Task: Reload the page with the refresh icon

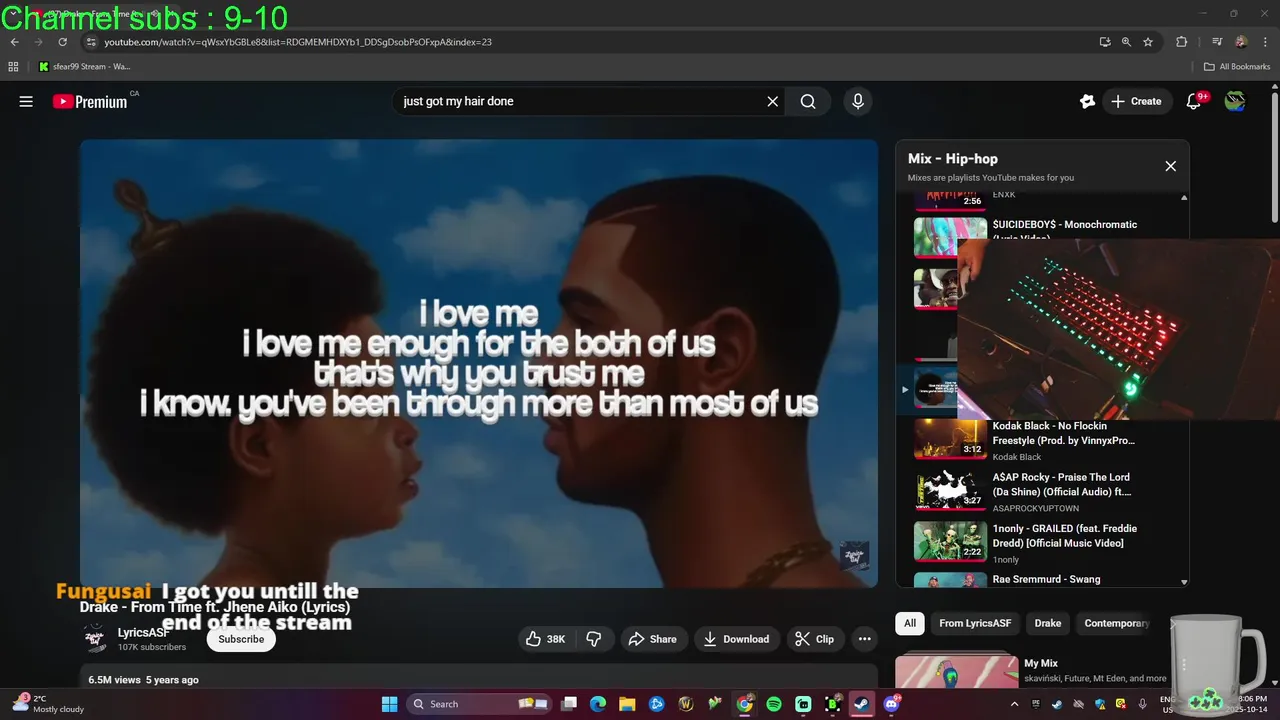Action: pos(62,42)
